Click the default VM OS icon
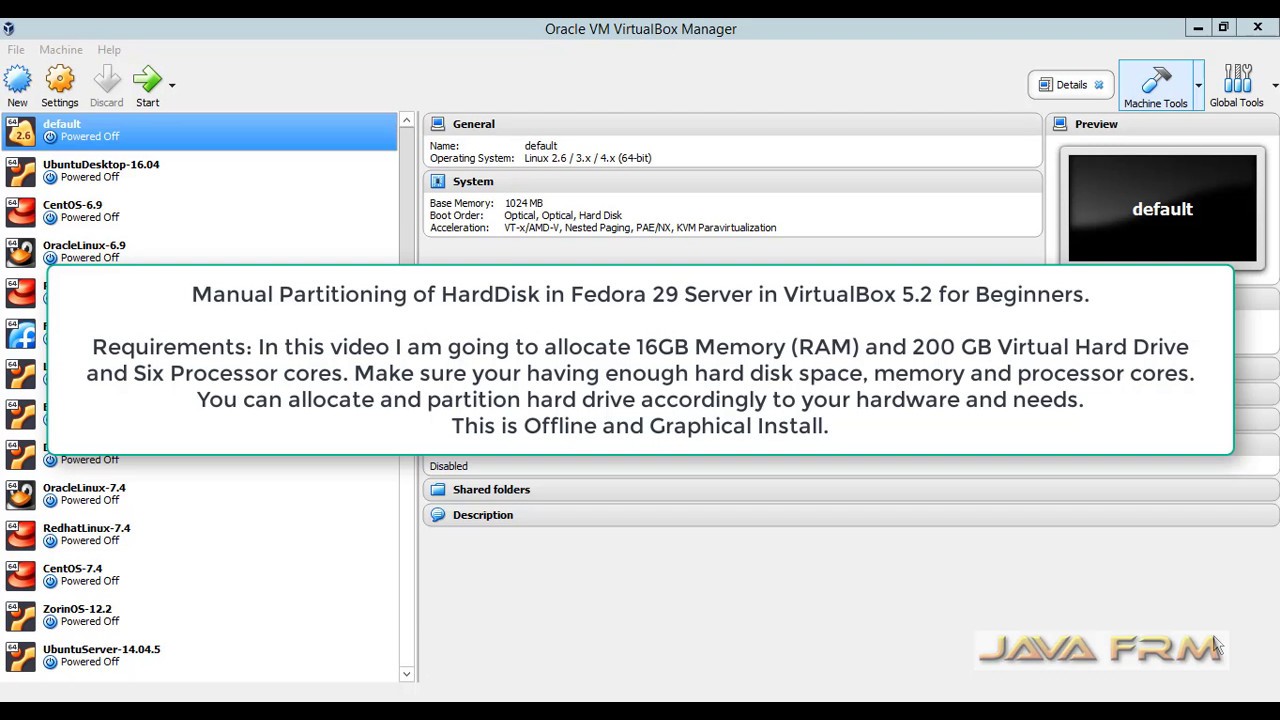1280x720 pixels. [x=20, y=131]
